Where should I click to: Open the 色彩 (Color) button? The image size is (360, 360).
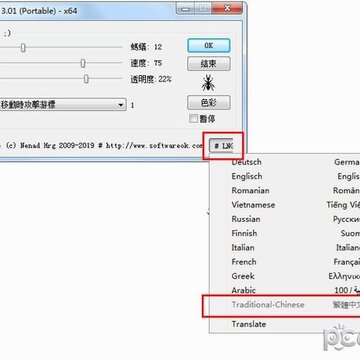click(x=209, y=103)
